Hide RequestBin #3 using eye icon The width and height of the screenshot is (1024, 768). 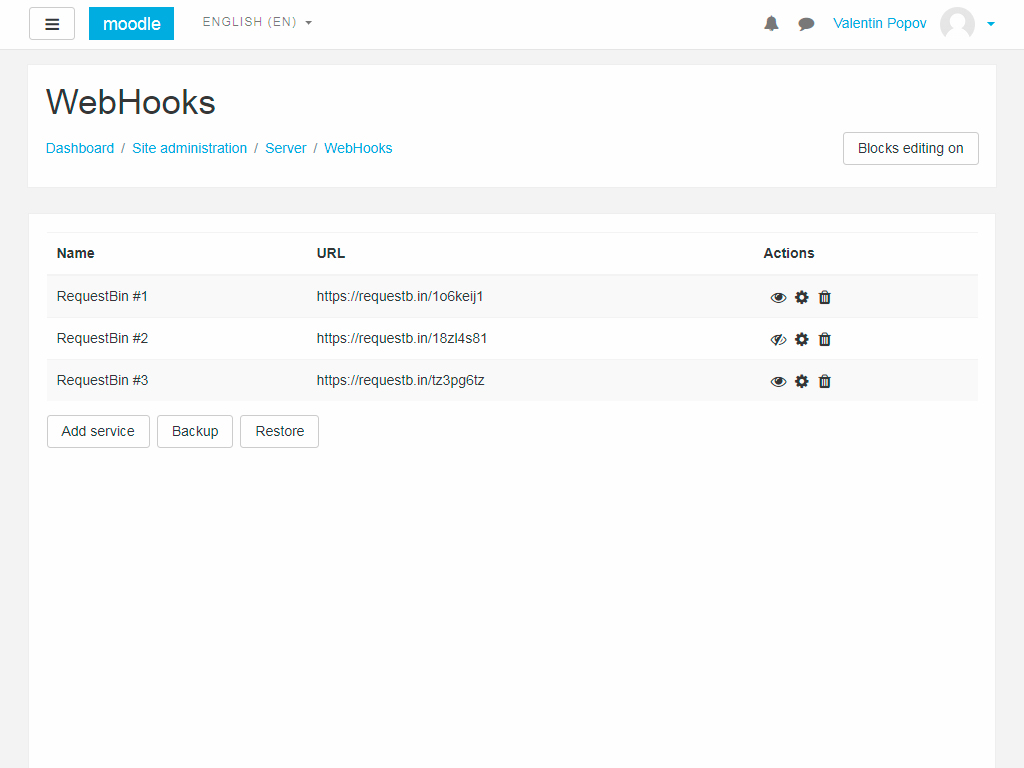778,381
